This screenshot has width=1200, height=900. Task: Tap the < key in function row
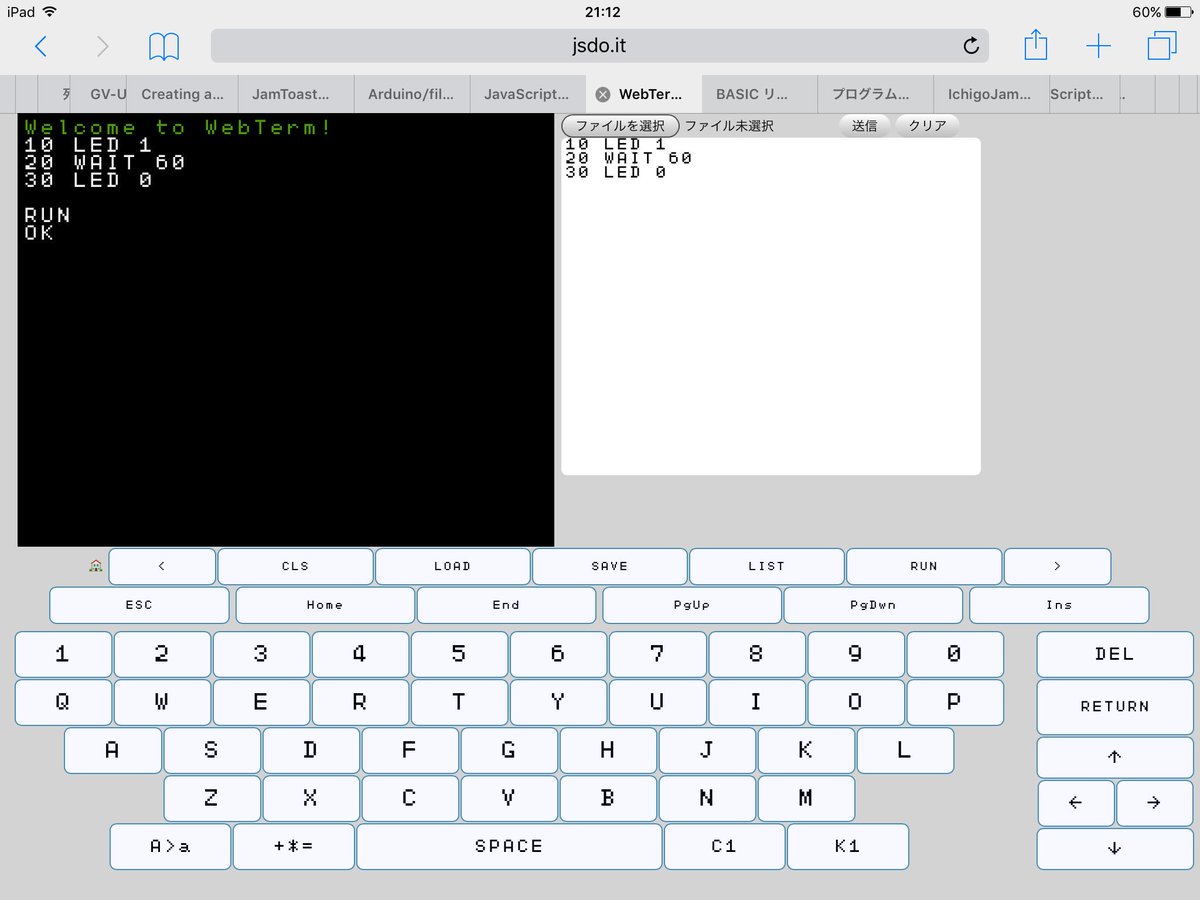162,566
